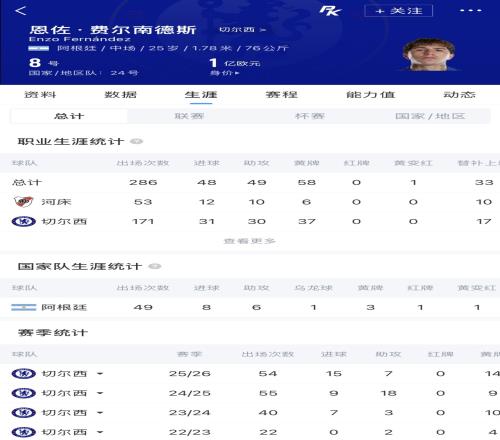
Task: Open the 身价 market value details
Action: [x=224, y=73]
